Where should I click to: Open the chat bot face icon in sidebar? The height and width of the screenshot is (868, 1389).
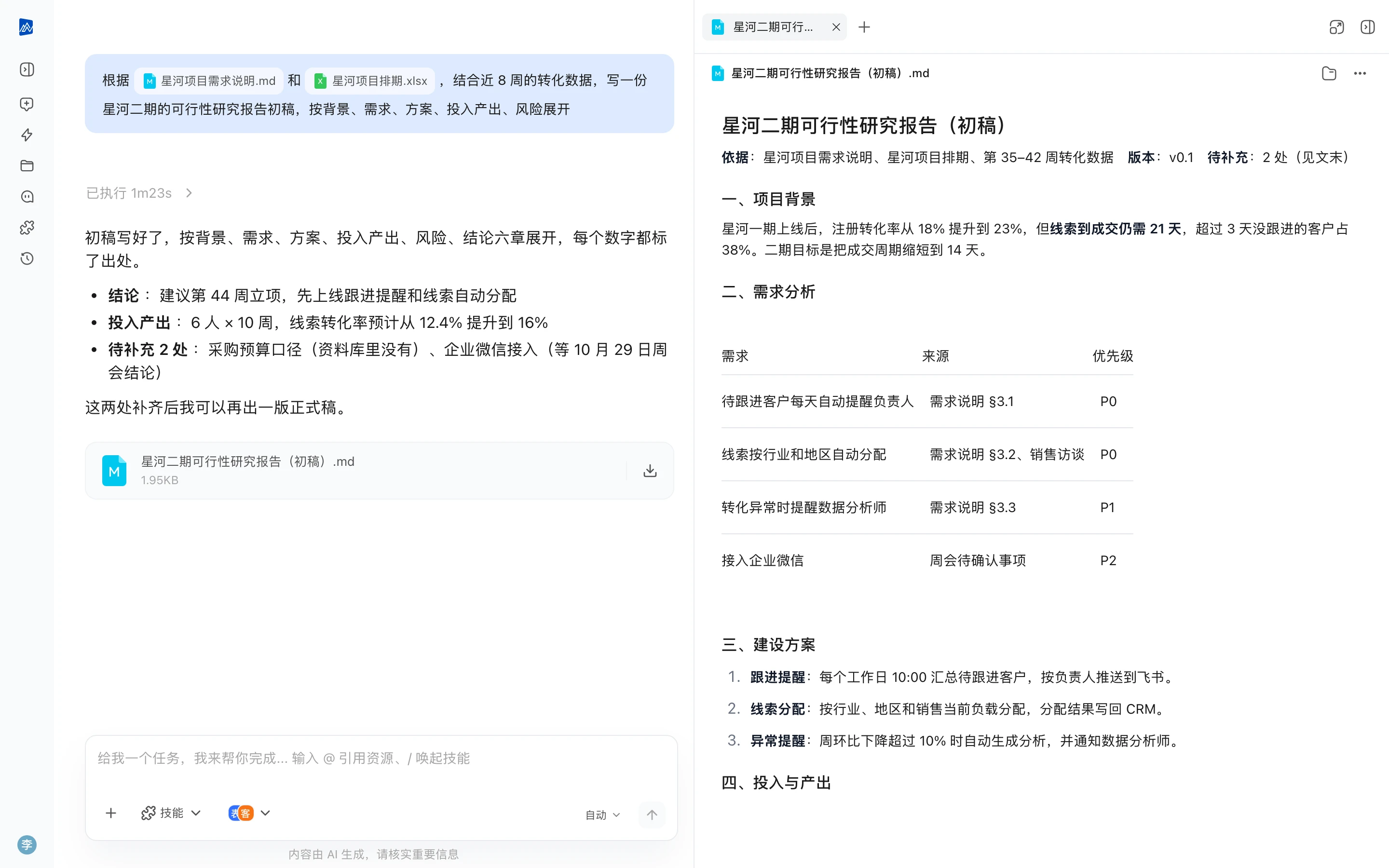pos(27,197)
